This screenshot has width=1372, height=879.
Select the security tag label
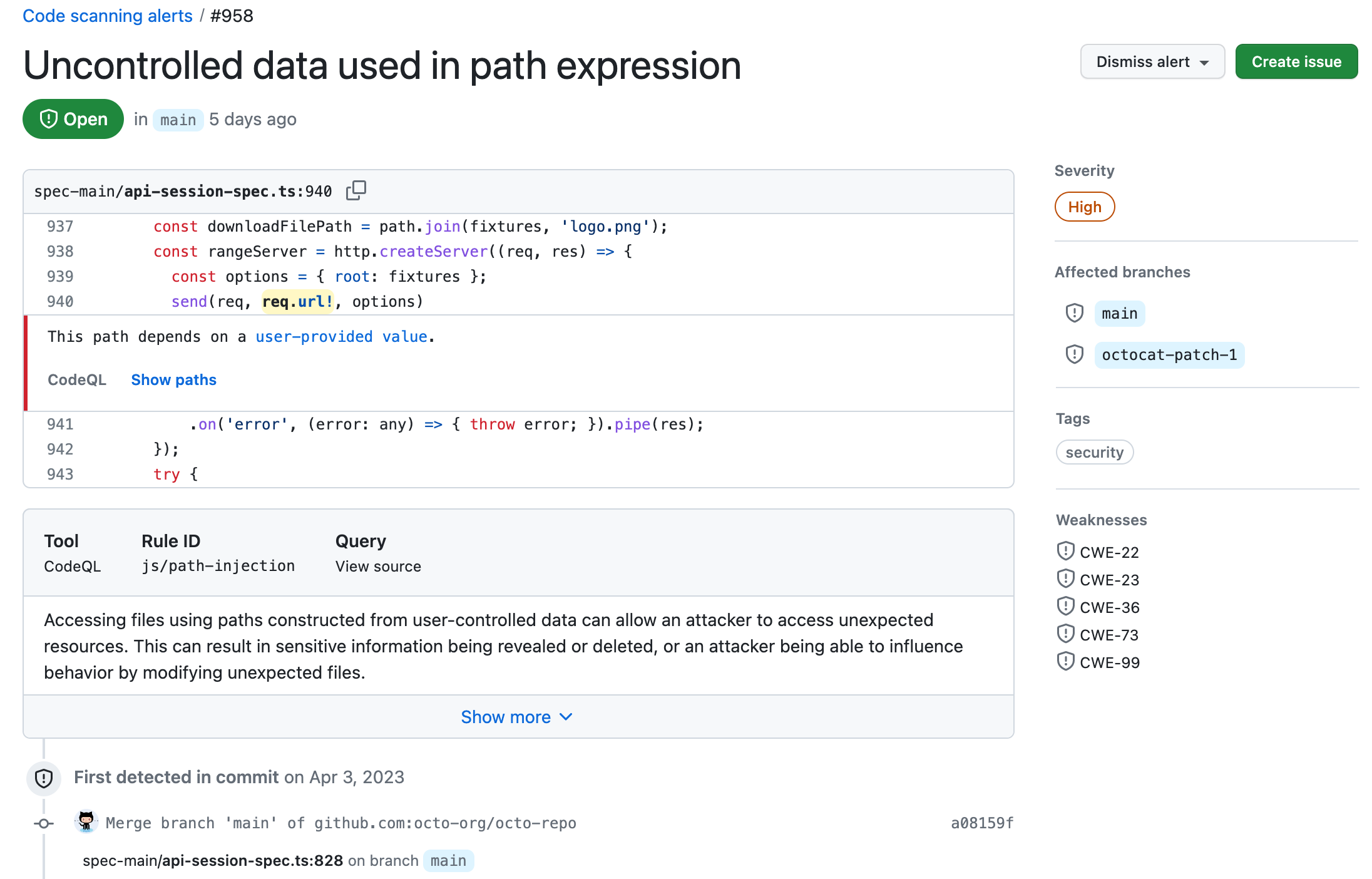(1093, 452)
